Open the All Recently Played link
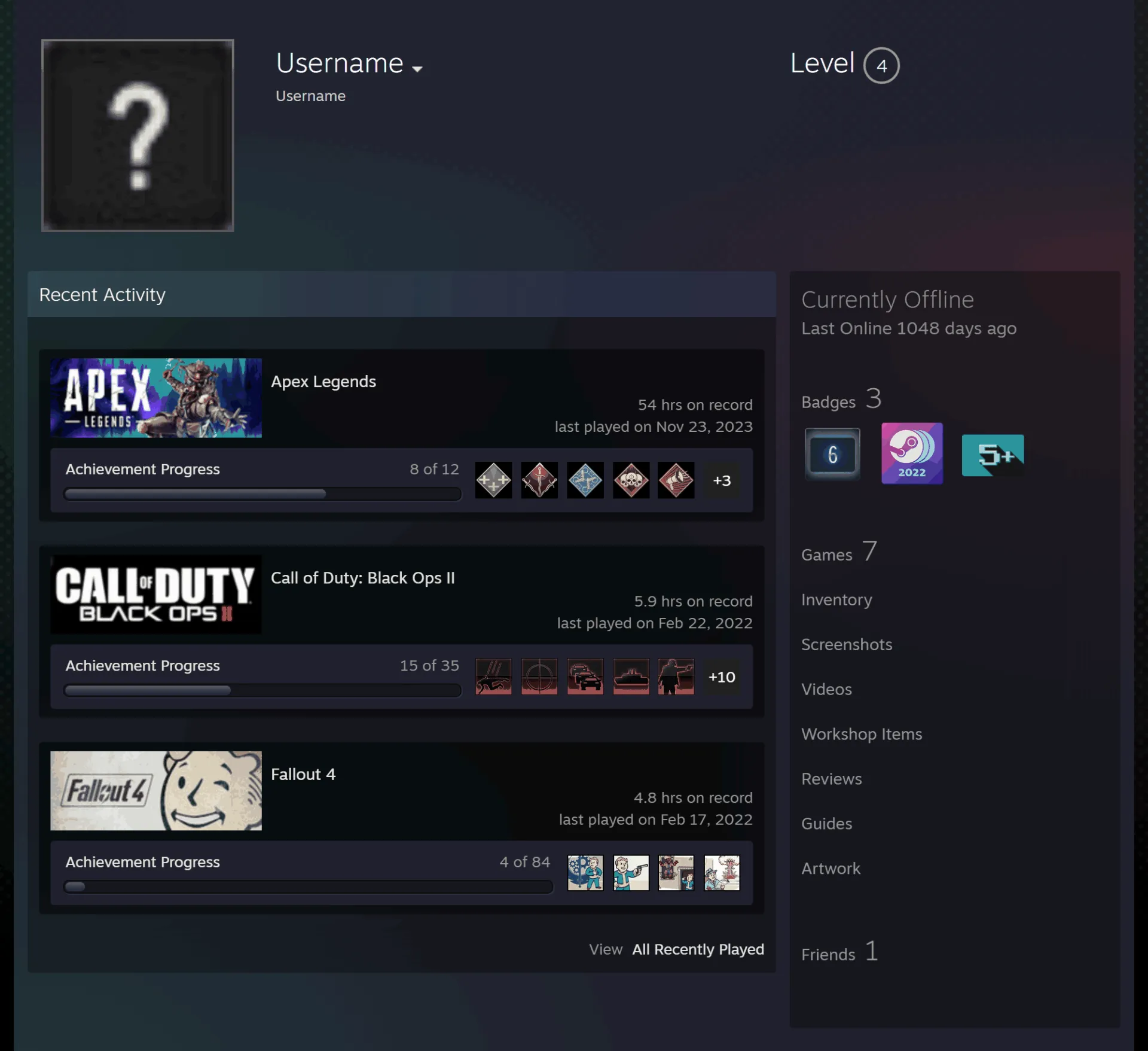Viewport: 1148px width, 1051px height. click(698, 949)
